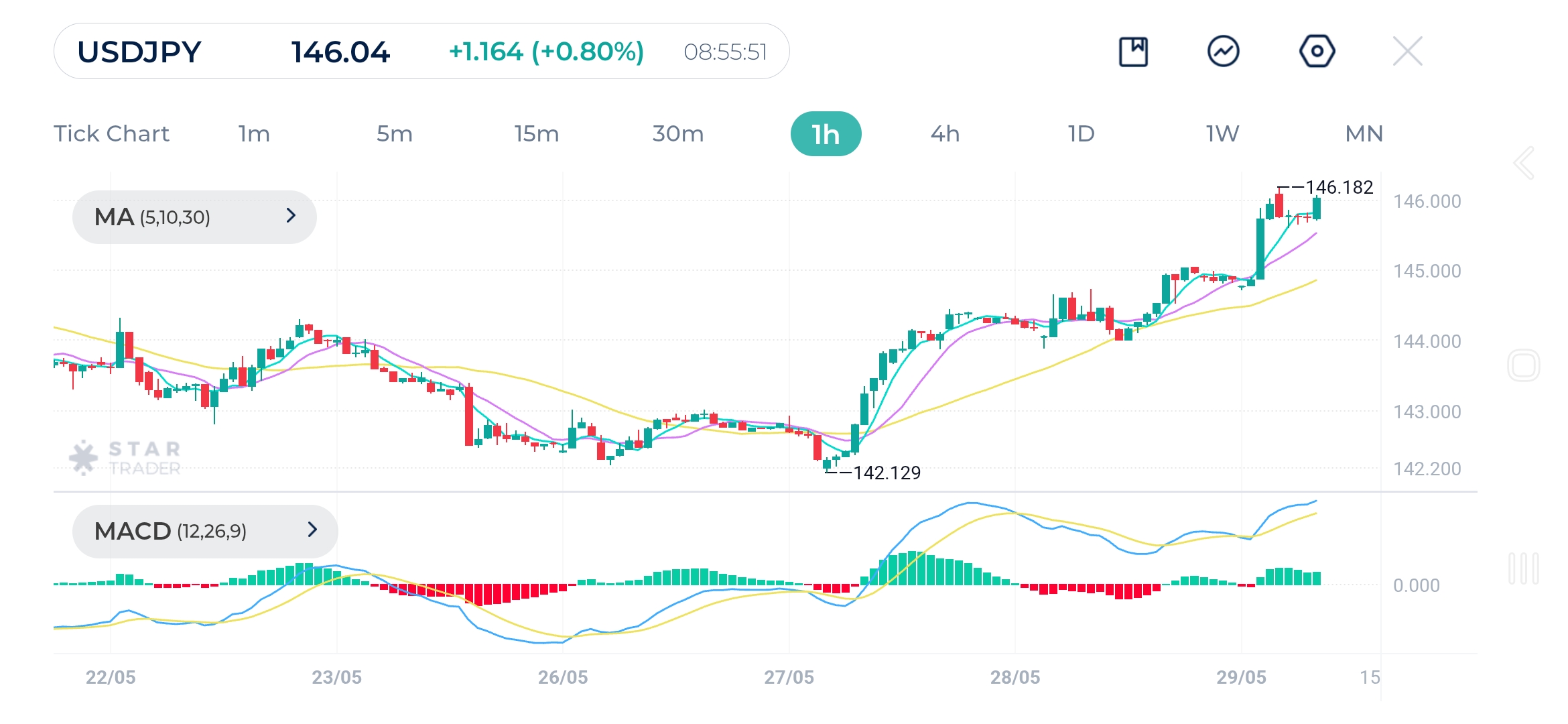Select the 5m timeframe

point(394,134)
